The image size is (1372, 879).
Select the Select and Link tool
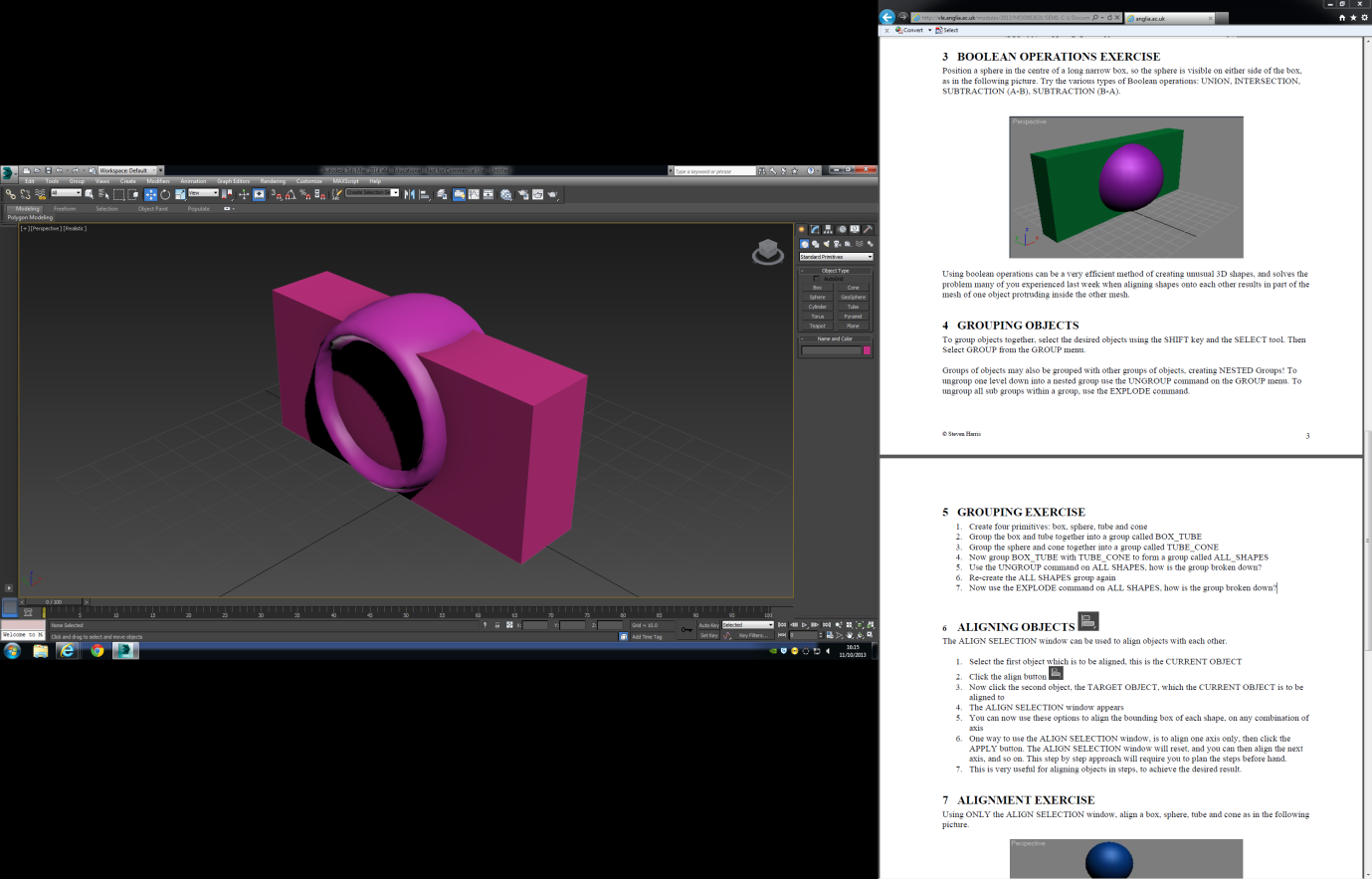point(13,194)
